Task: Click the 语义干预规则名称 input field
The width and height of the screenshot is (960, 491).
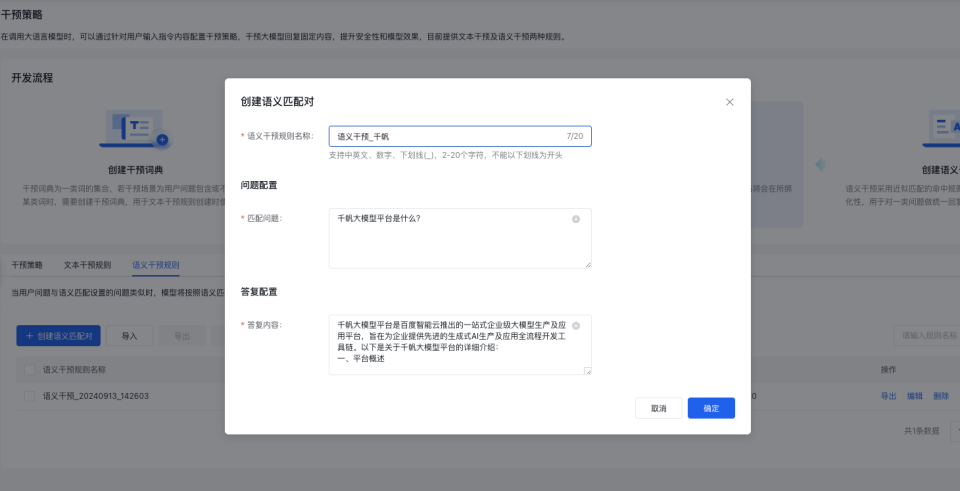Action: 460,137
